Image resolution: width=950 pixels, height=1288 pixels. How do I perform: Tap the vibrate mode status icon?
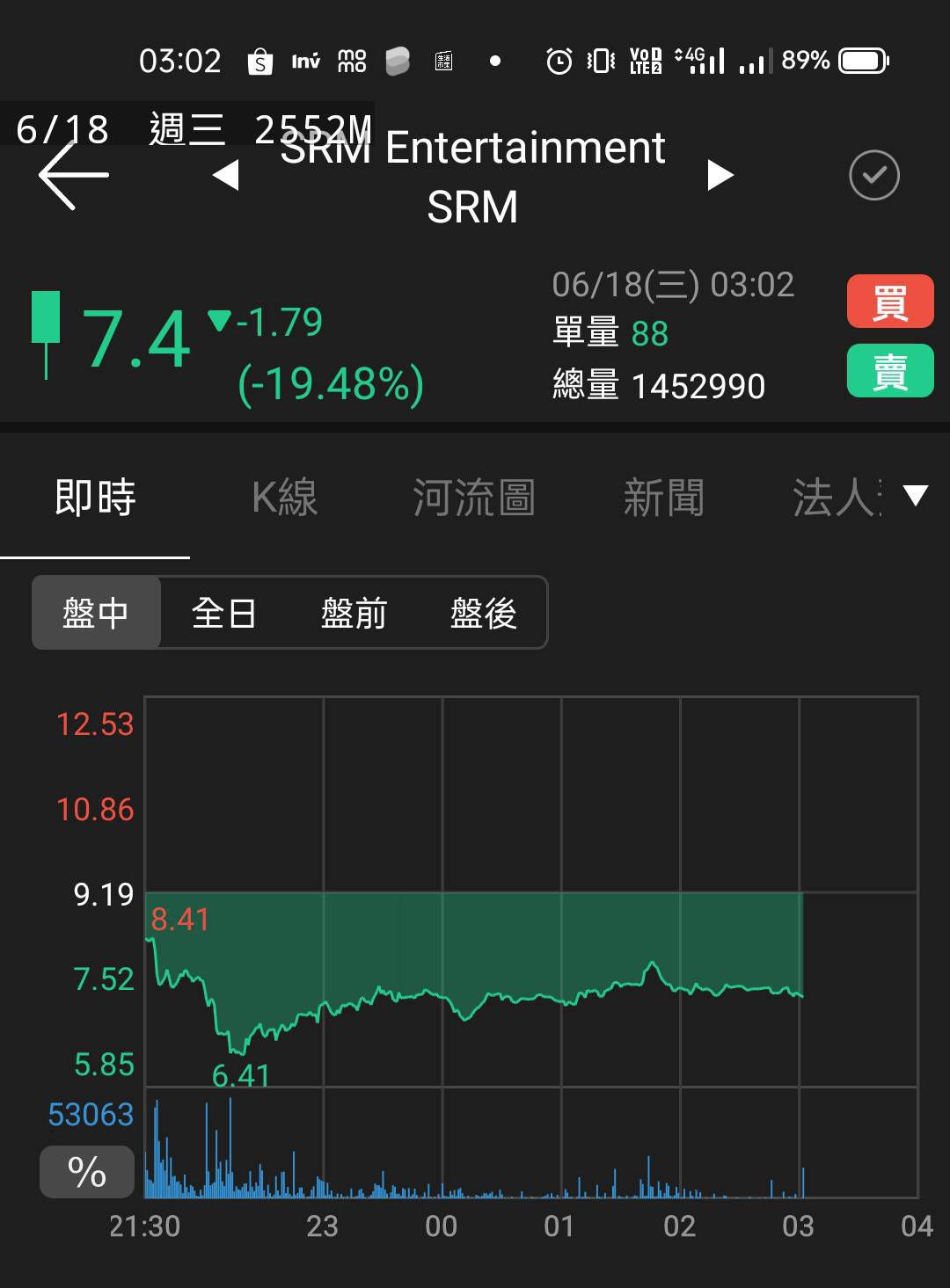tap(602, 61)
